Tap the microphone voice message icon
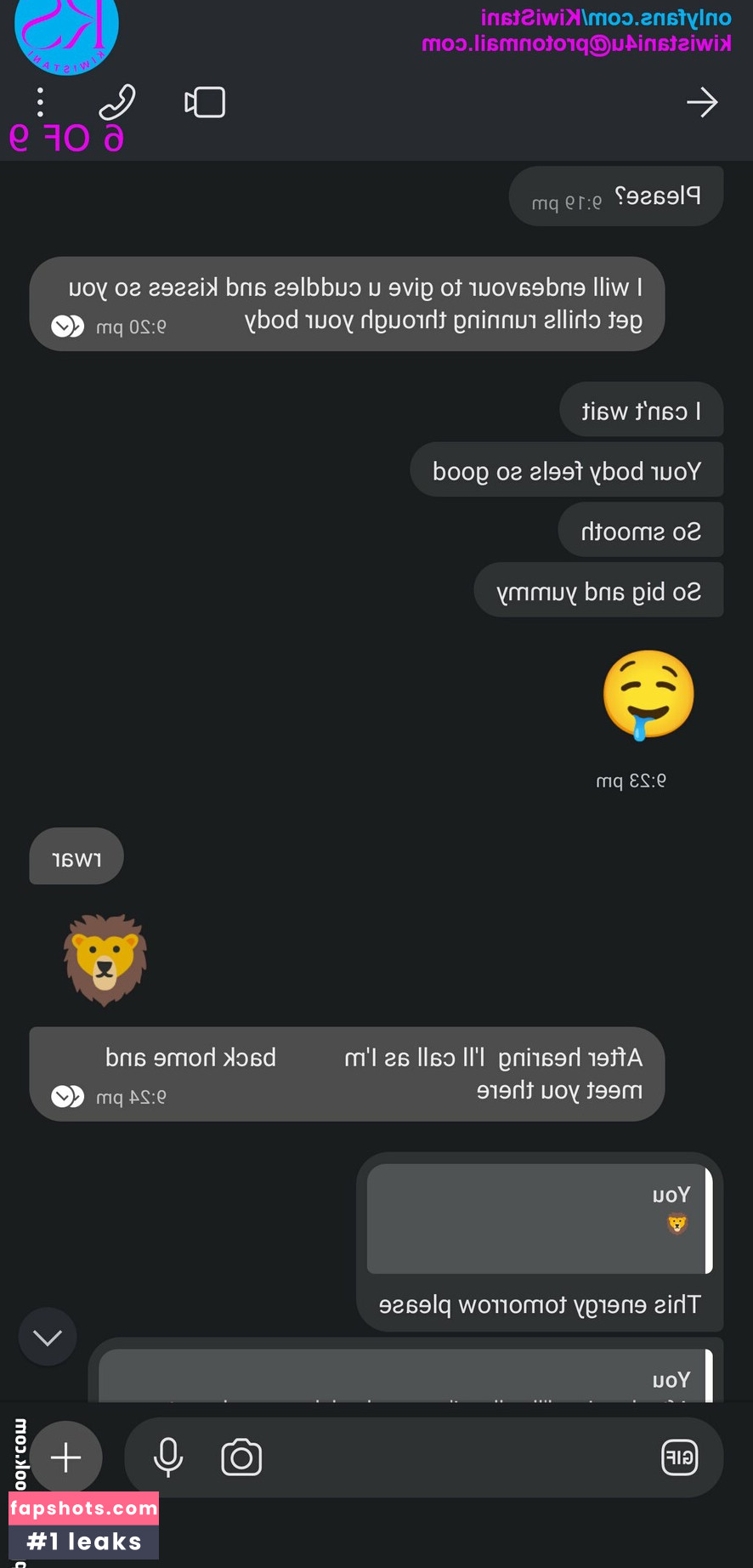 coord(167,1457)
